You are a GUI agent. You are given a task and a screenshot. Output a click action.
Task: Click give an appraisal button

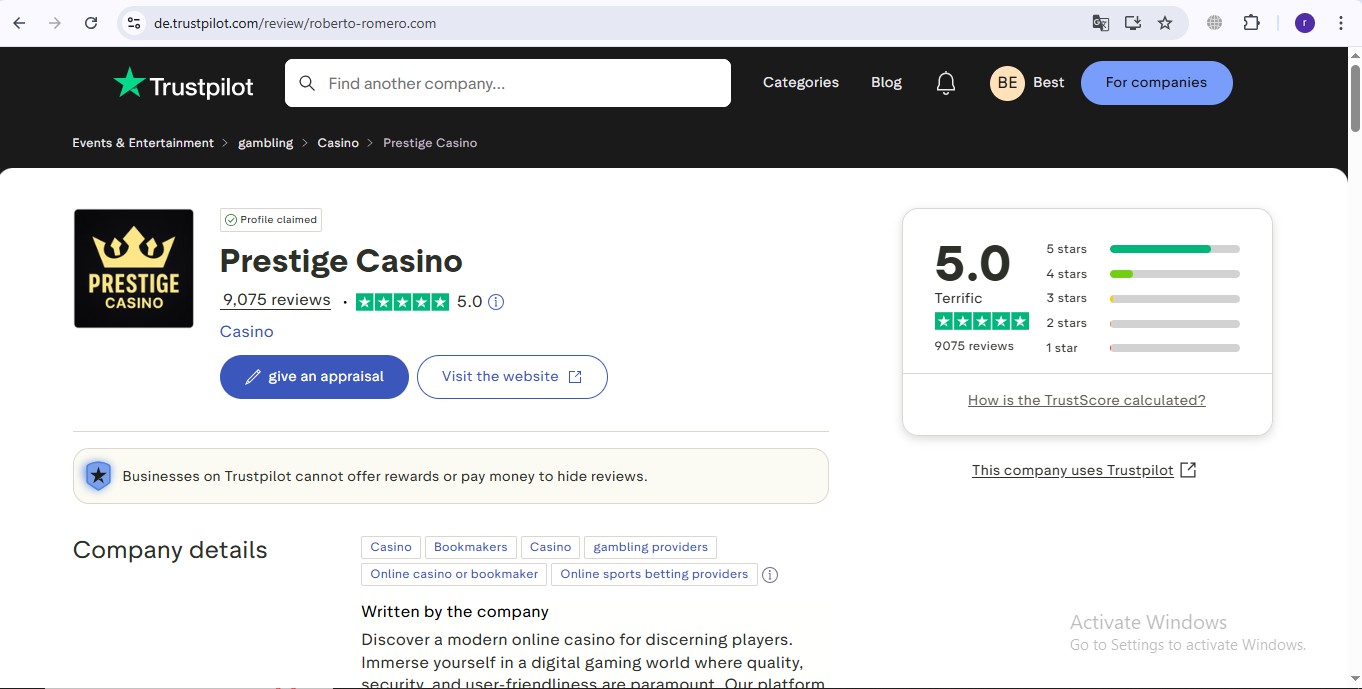(314, 377)
